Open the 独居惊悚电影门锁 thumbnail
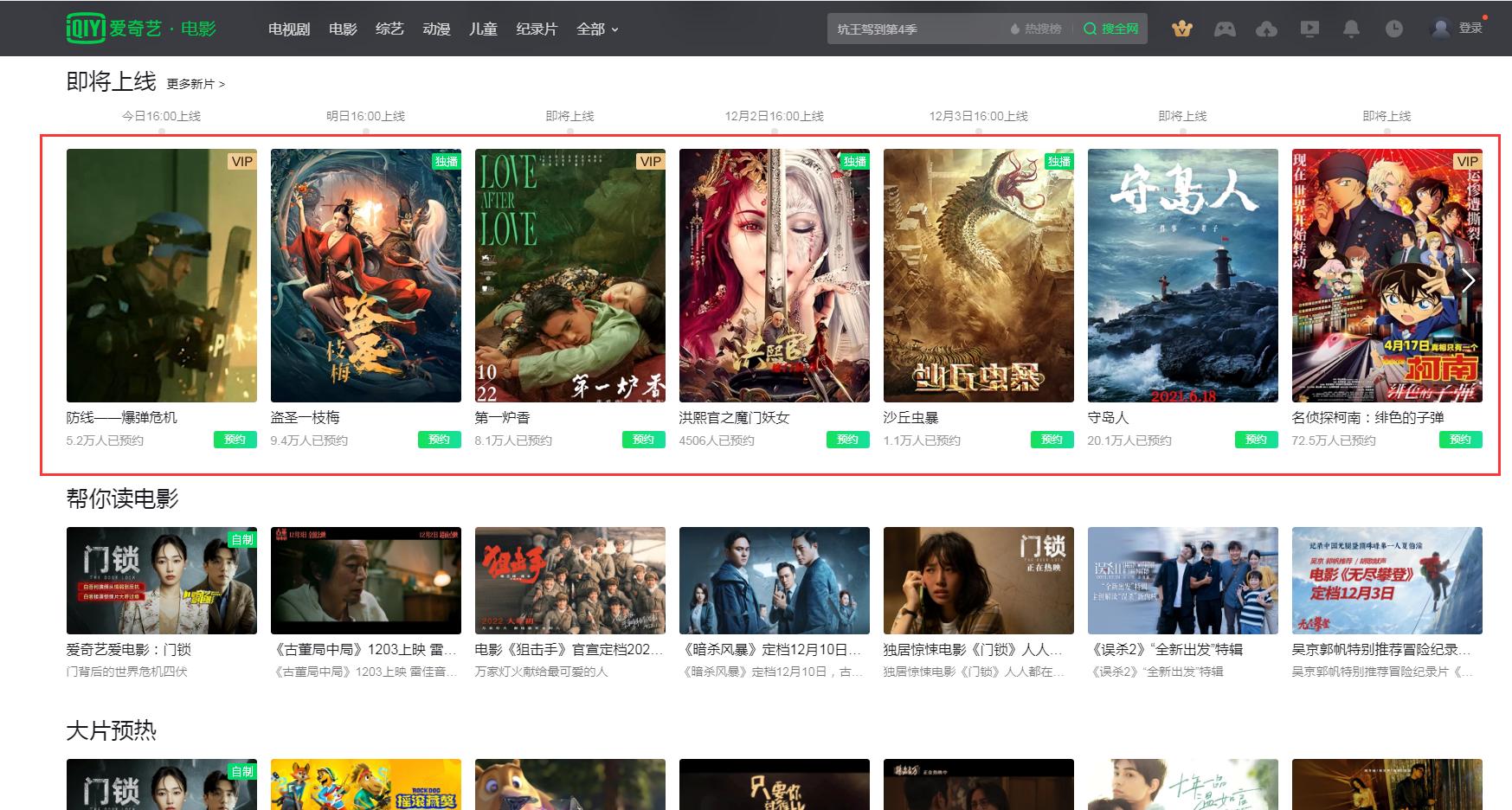The width and height of the screenshot is (1512, 810). coord(979,581)
